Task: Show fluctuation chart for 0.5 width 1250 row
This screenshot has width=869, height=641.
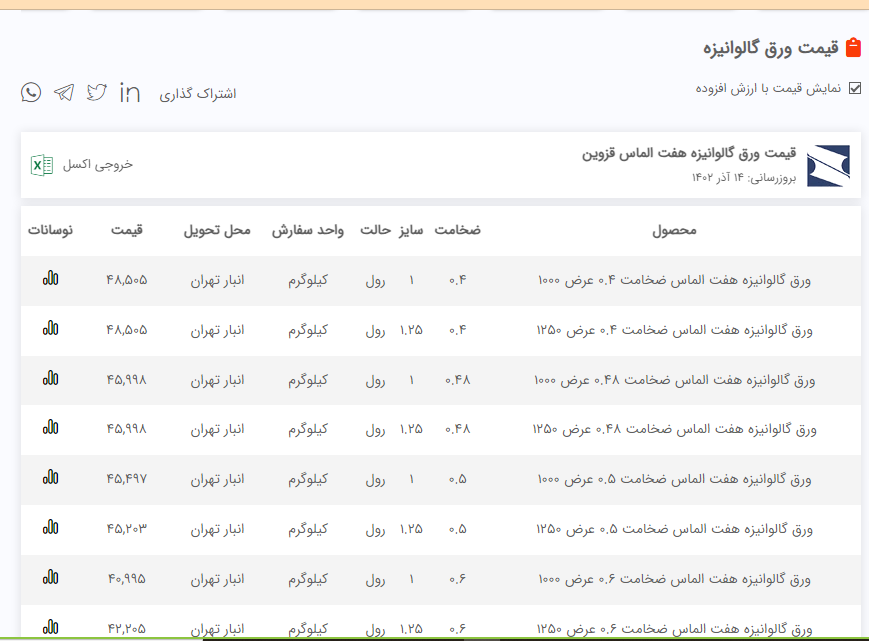Action: tap(50, 527)
